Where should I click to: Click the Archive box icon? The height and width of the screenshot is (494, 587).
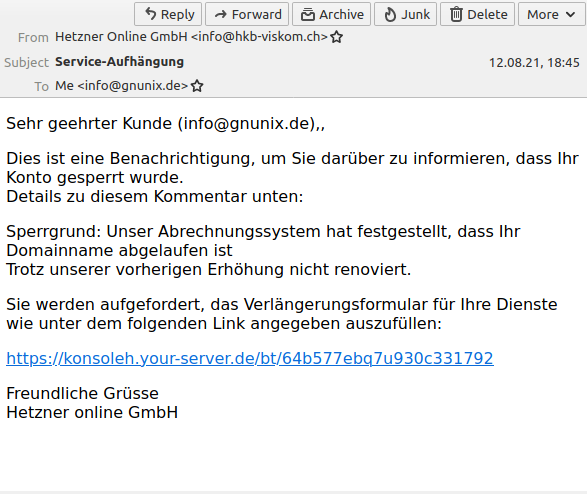(x=308, y=15)
